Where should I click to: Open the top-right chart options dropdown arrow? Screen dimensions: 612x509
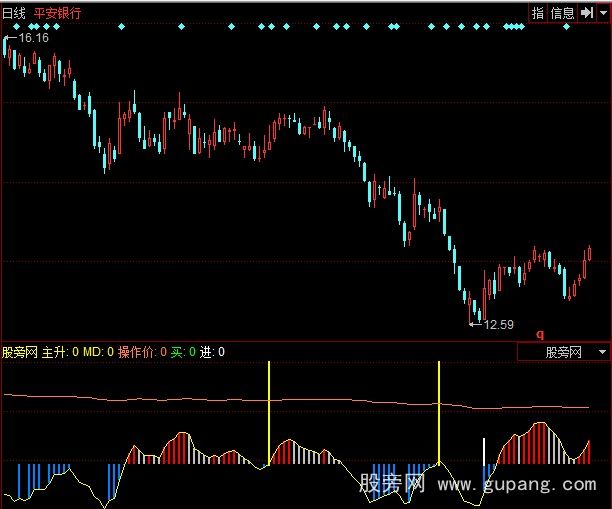tap(602, 13)
